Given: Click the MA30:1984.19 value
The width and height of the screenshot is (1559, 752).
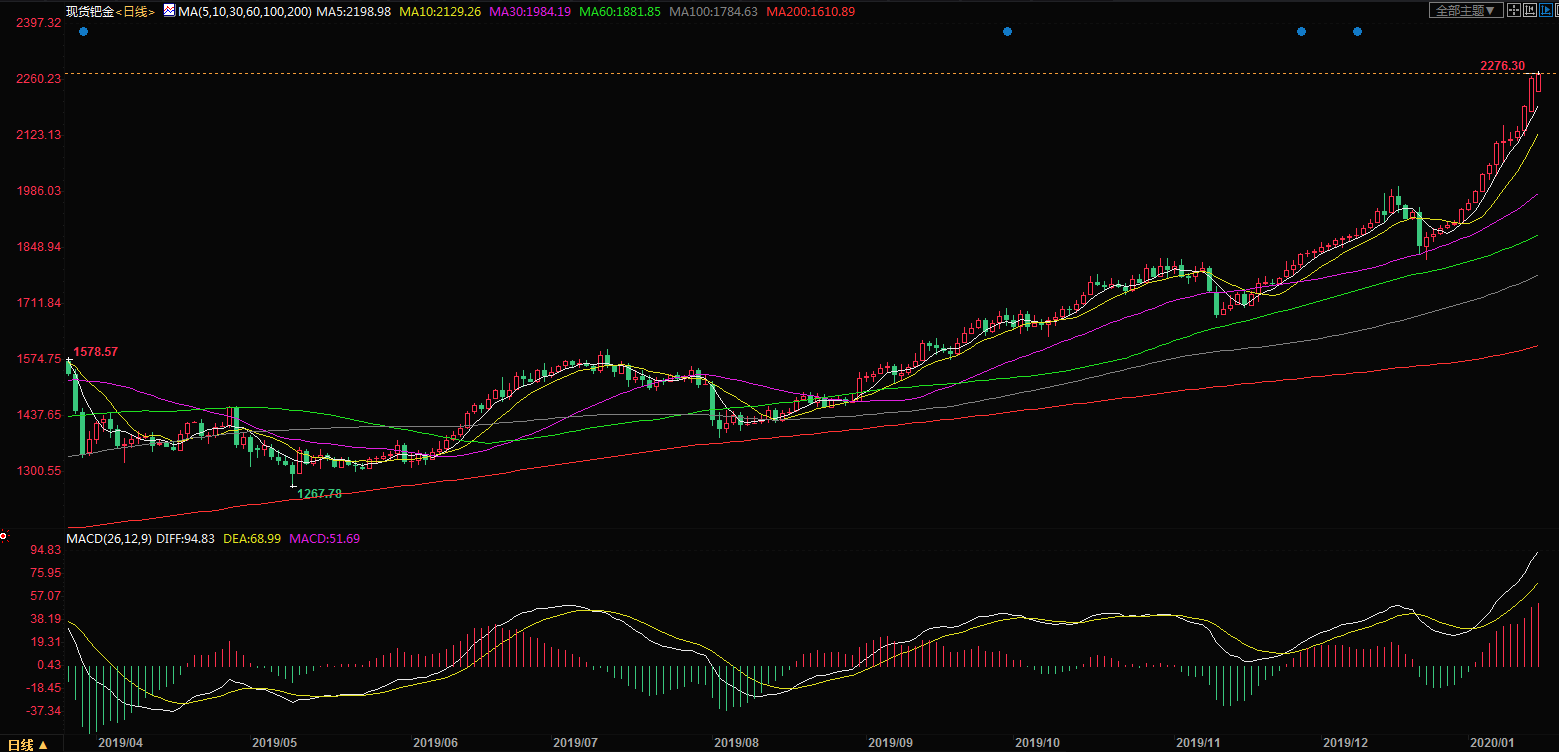Looking at the screenshot, I should point(530,11).
